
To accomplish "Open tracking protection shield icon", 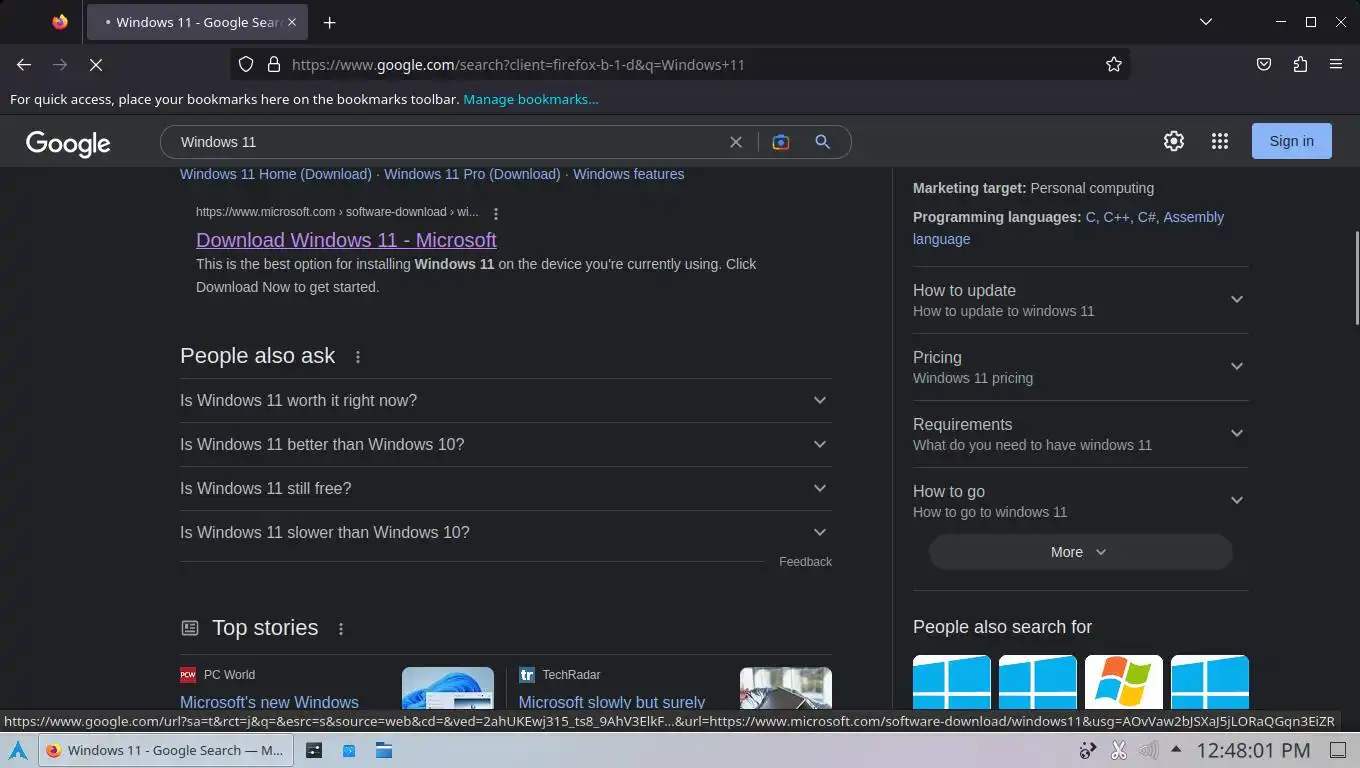I will (x=246, y=64).
